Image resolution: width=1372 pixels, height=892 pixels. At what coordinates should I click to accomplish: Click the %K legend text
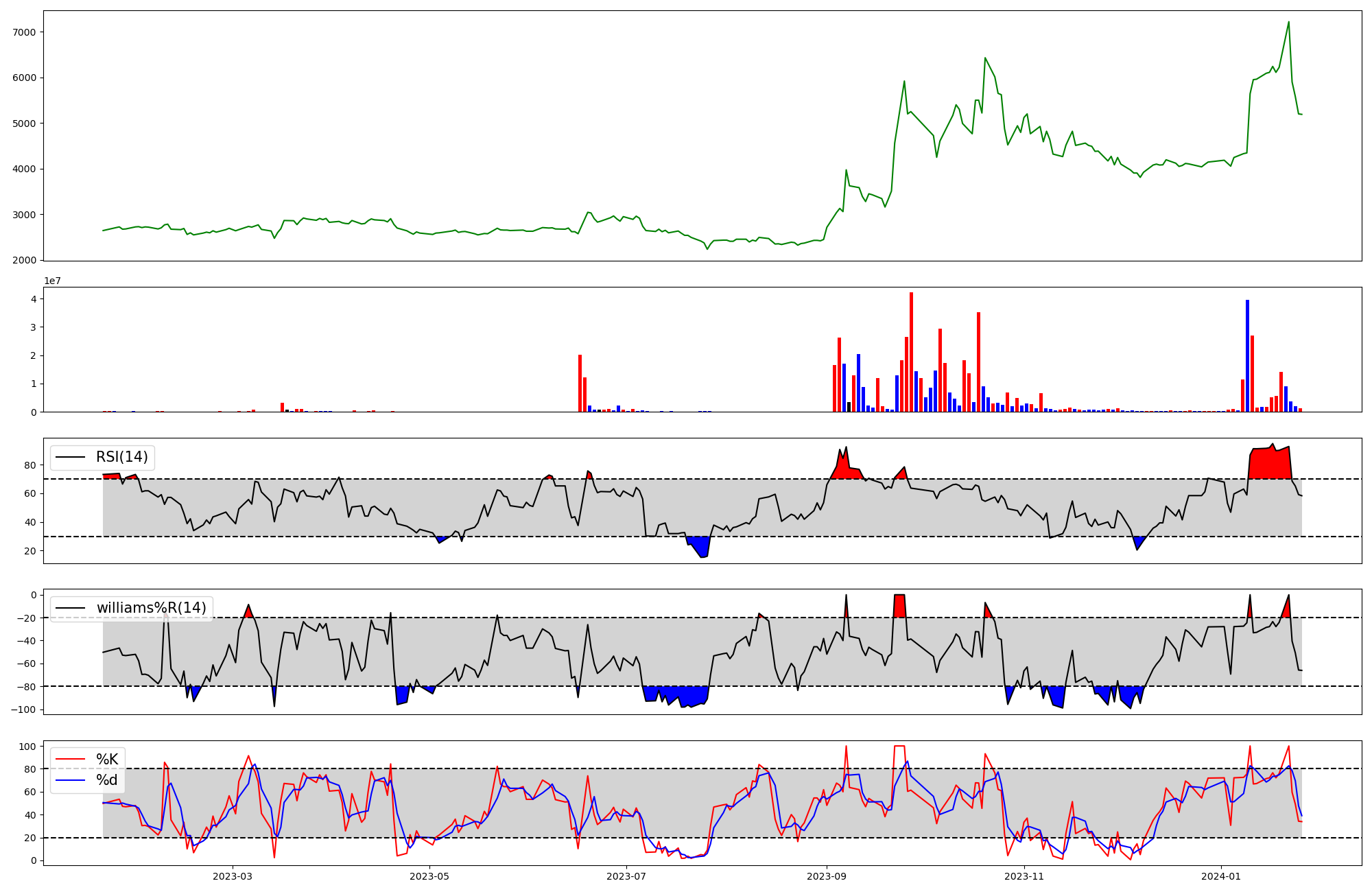coord(107,760)
